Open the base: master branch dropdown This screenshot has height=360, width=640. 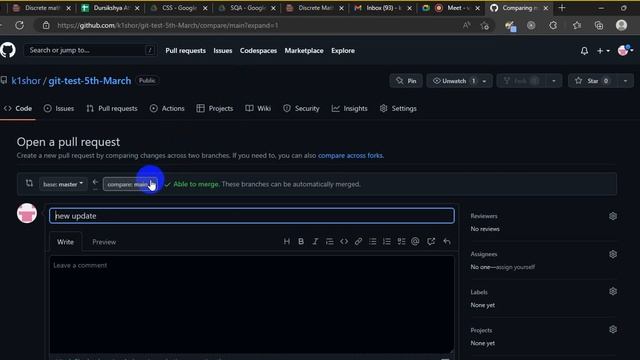point(63,184)
